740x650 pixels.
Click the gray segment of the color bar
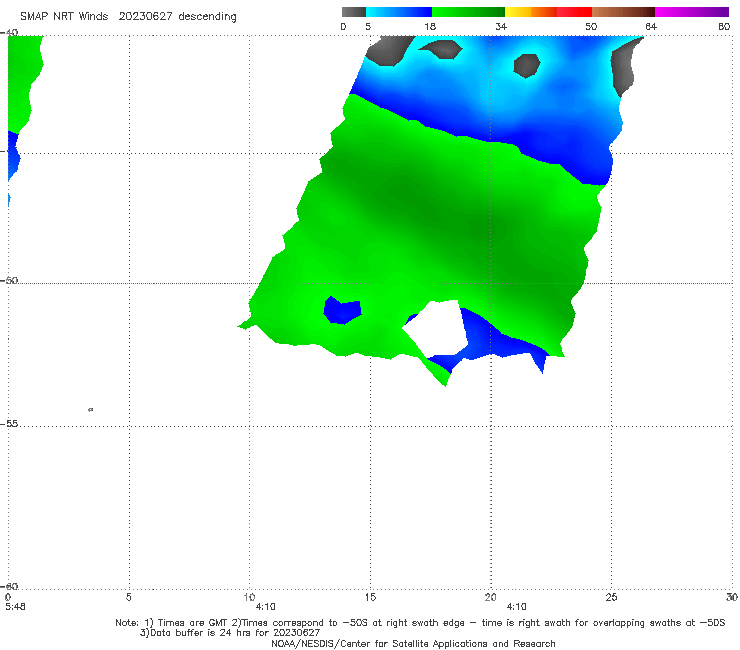(x=354, y=12)
